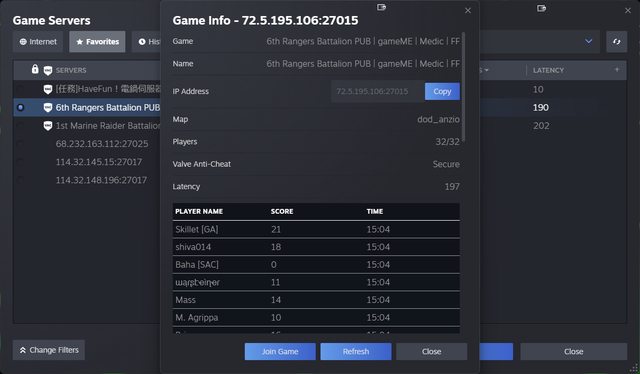Screen dimensions: 640x374
Task: Open the game filter dropdown chevron
Action: (588, 41)
